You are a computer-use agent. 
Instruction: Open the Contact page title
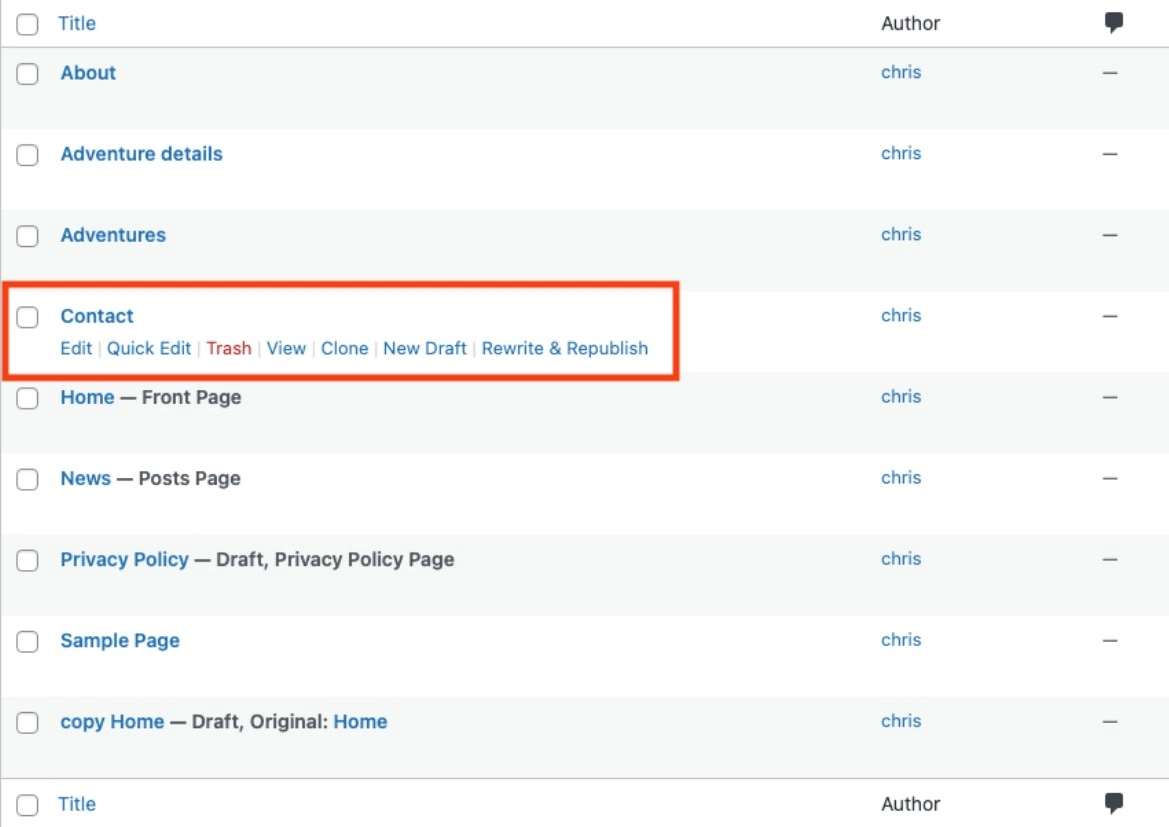point(97,316)
